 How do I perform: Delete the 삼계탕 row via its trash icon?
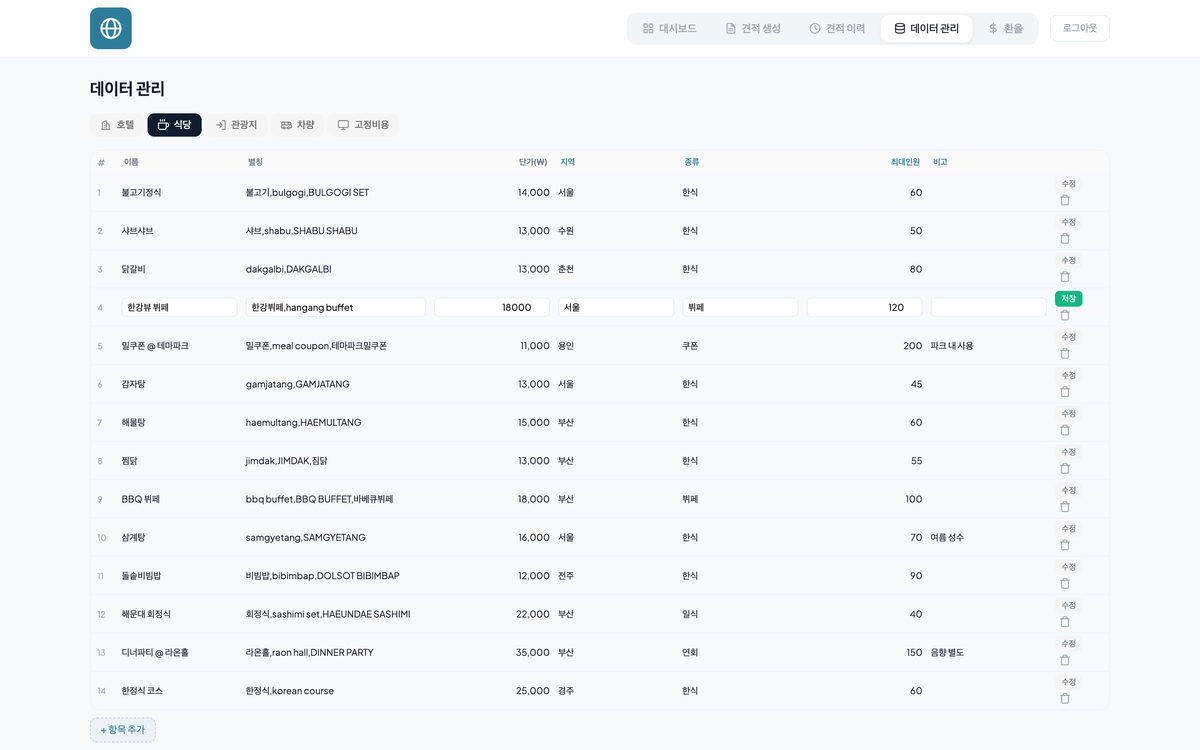coord(1065,545)
